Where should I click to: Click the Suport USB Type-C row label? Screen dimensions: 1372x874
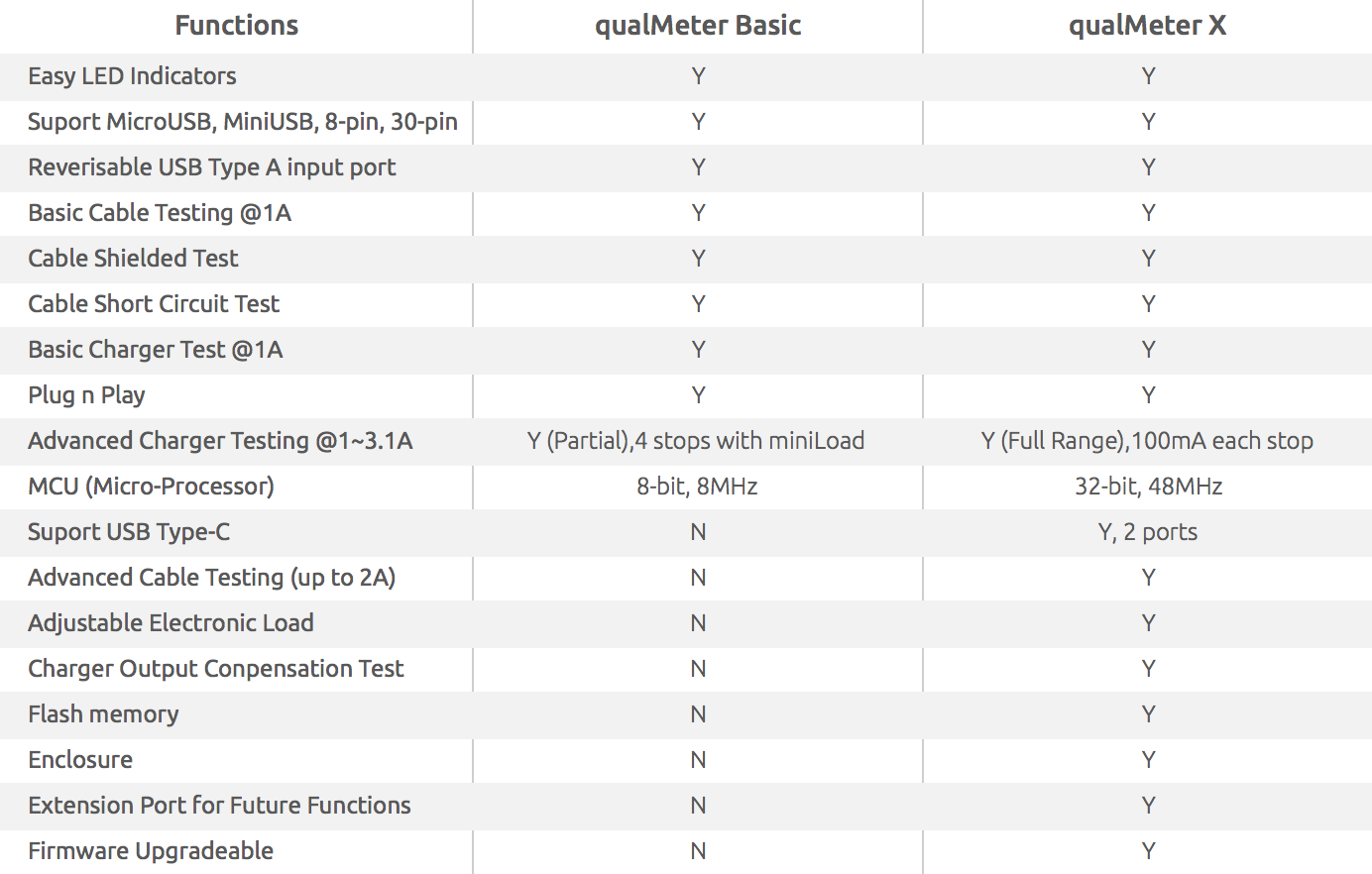(x=129, y=532)
